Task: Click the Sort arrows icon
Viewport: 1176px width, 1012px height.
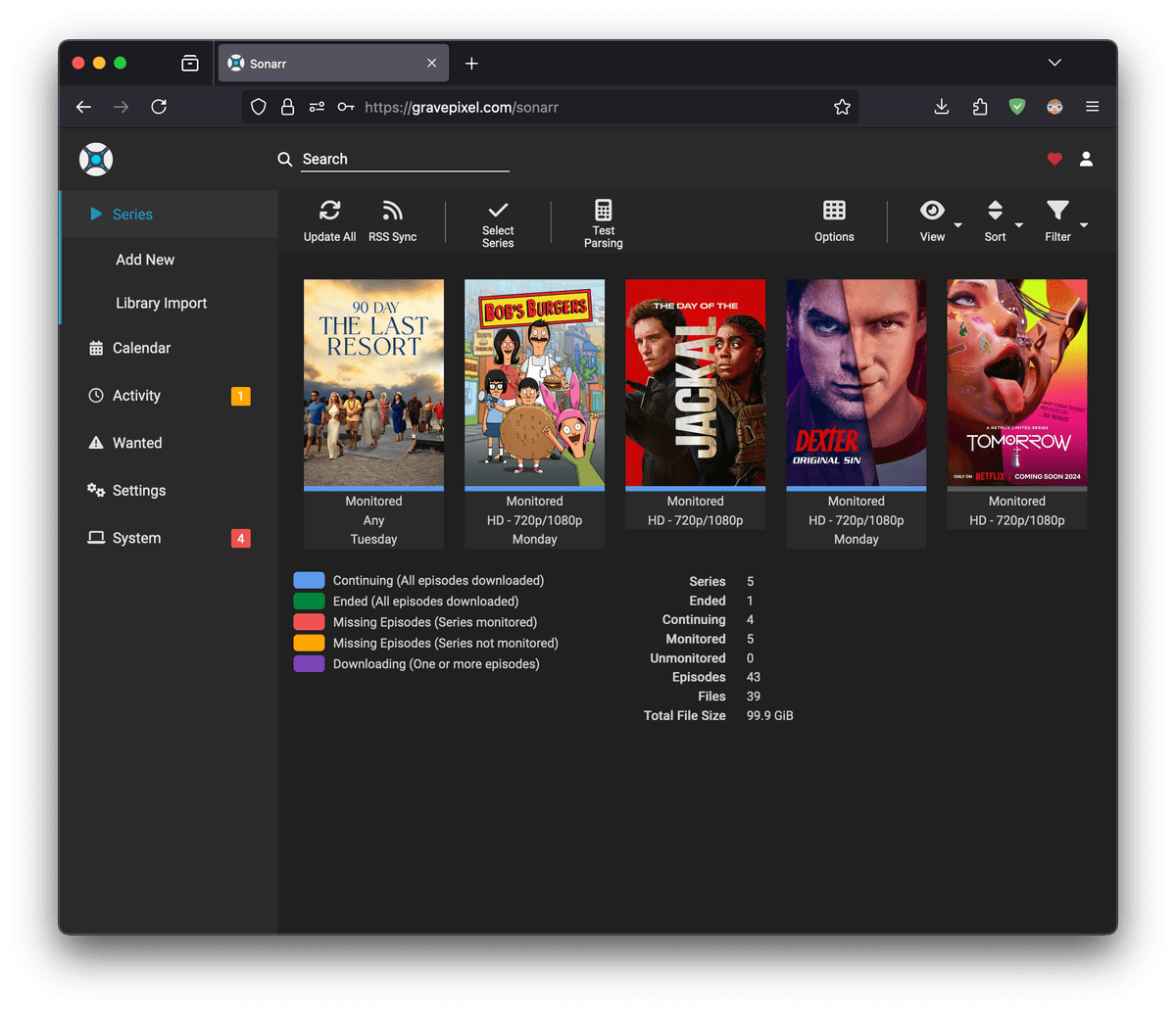Action: point(995,210)
